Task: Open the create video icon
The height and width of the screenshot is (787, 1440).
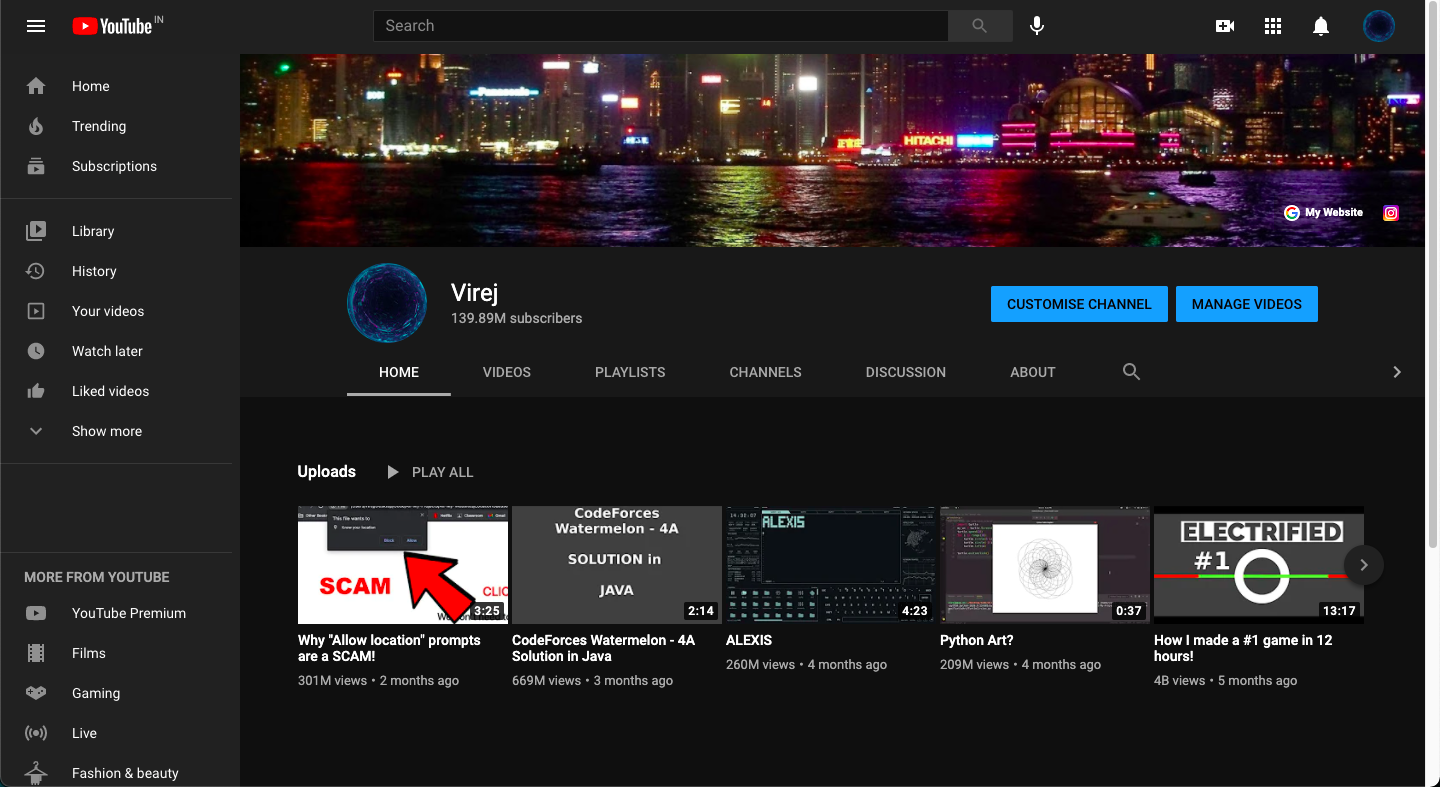Action: [x=1225, y=25]
